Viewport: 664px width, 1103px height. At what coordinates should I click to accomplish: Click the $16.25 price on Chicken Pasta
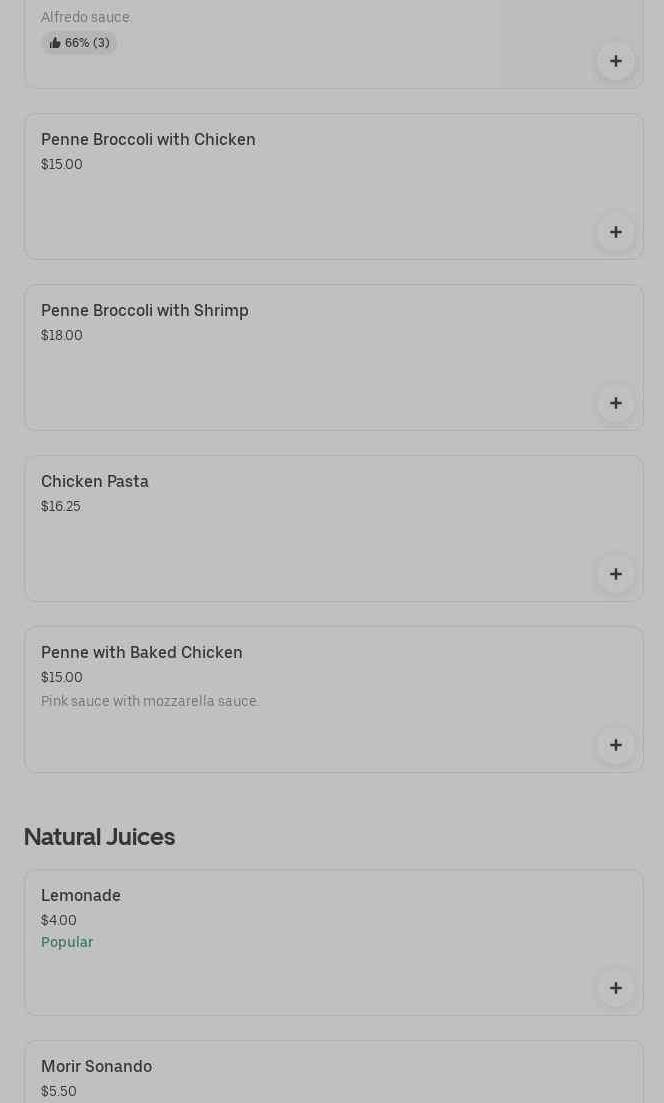coord(61,506)
